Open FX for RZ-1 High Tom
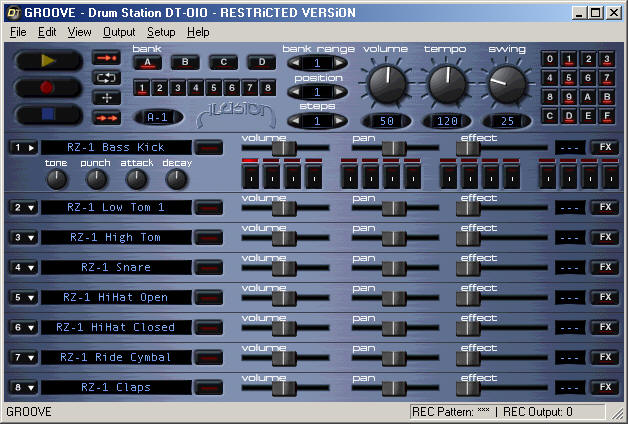The image size is (628, 424). [x=605, y=237]
